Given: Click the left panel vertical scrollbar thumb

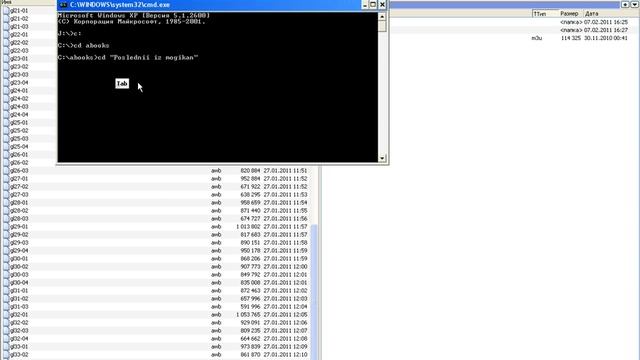Looking at the screenshot, I should pos(314,292).
